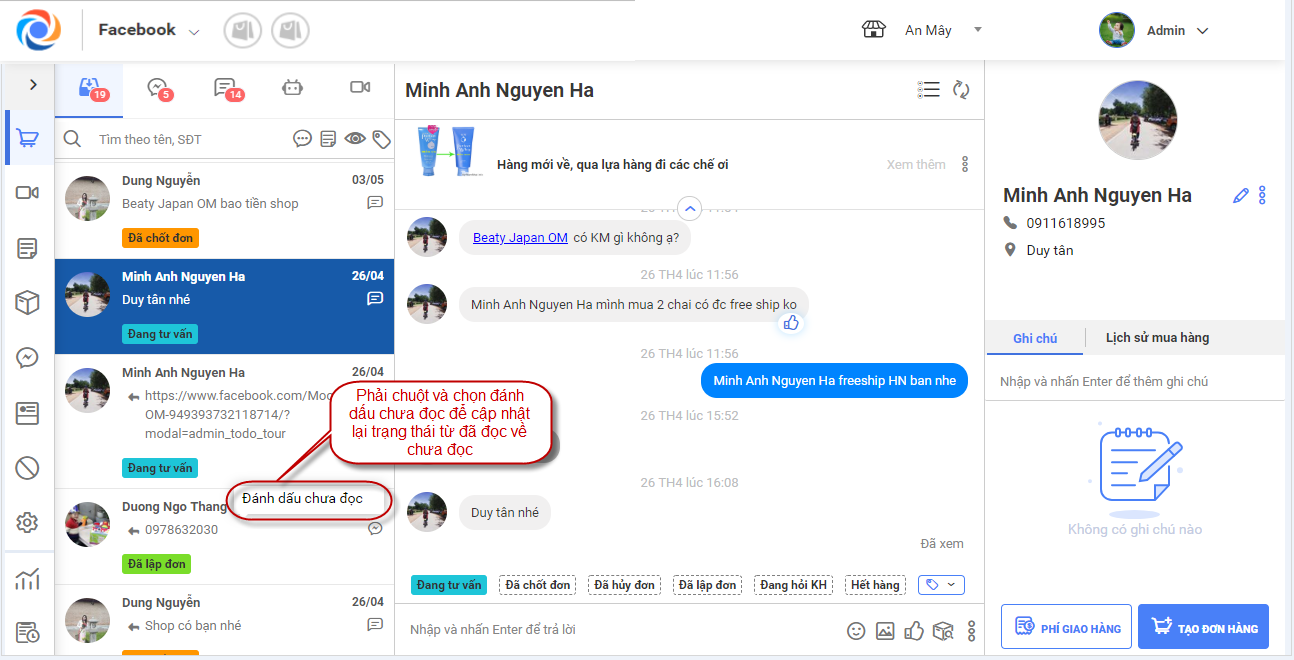The height and width of the screenshot is (660, 1294).
Task: Open the Messenger icon in the left sidebar
Action: coord(28,358)
